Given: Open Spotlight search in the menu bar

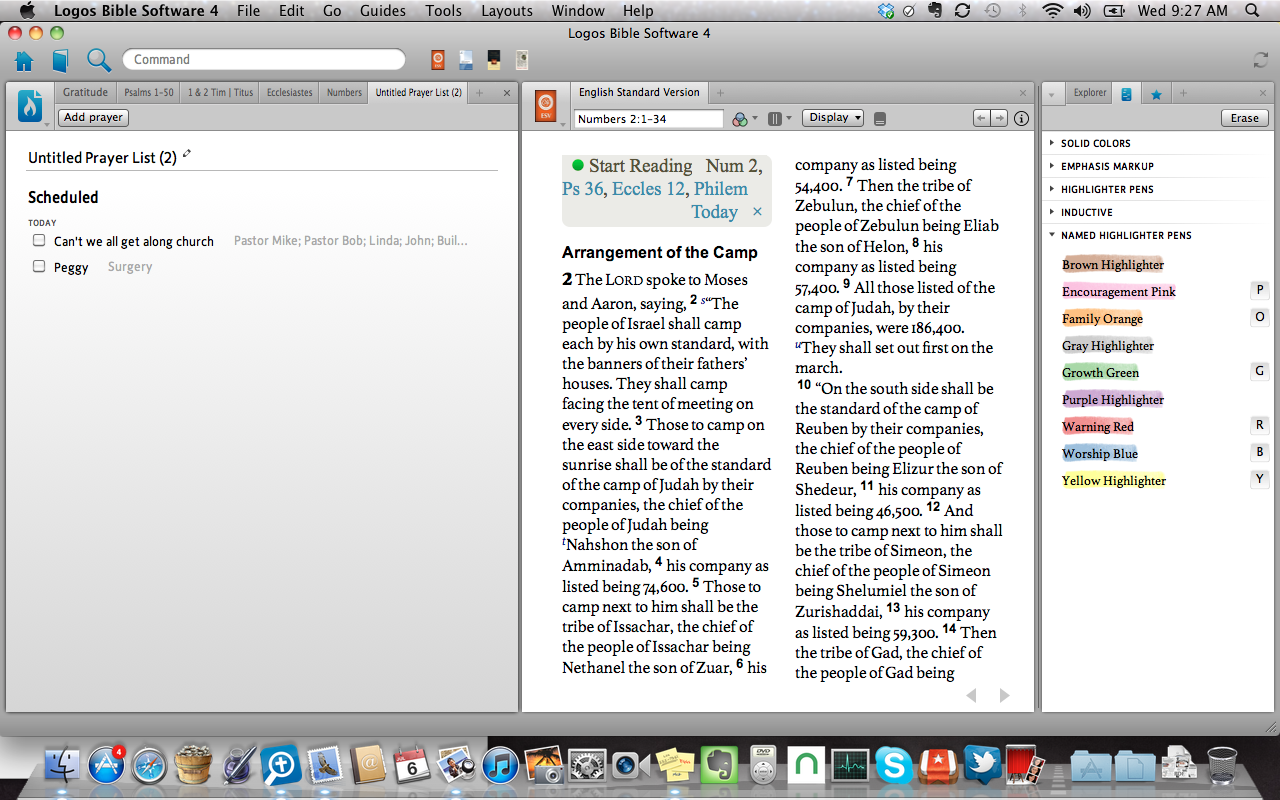Looking at the screenshot, I should [1252, 11].
